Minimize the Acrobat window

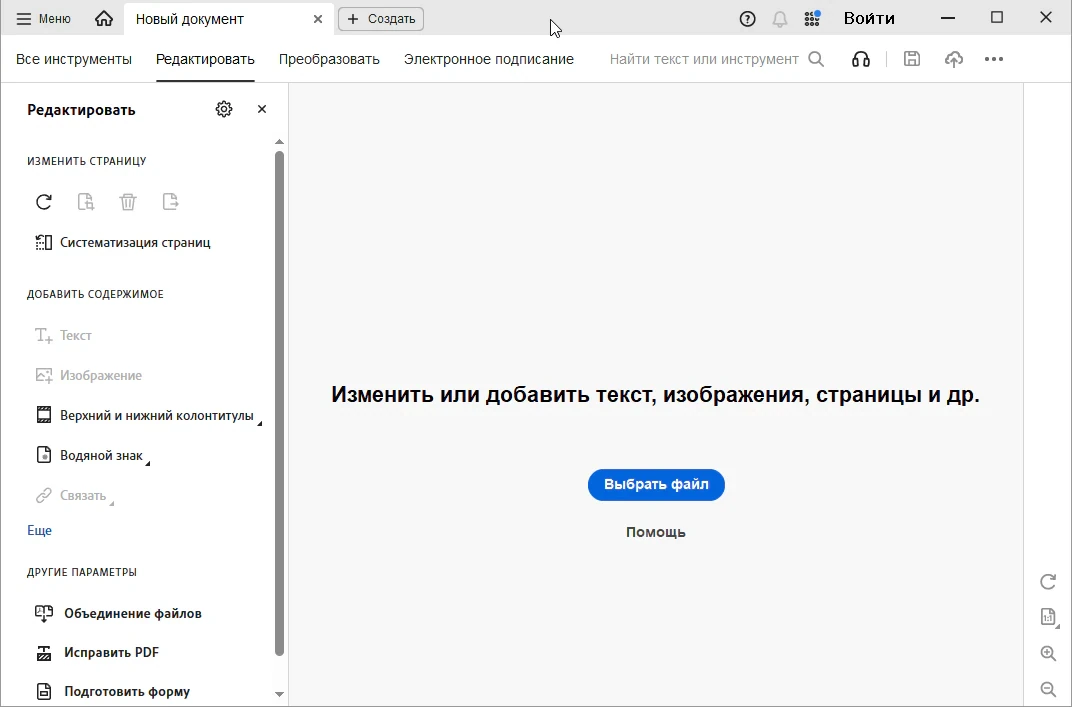click(x=948, y=18)
